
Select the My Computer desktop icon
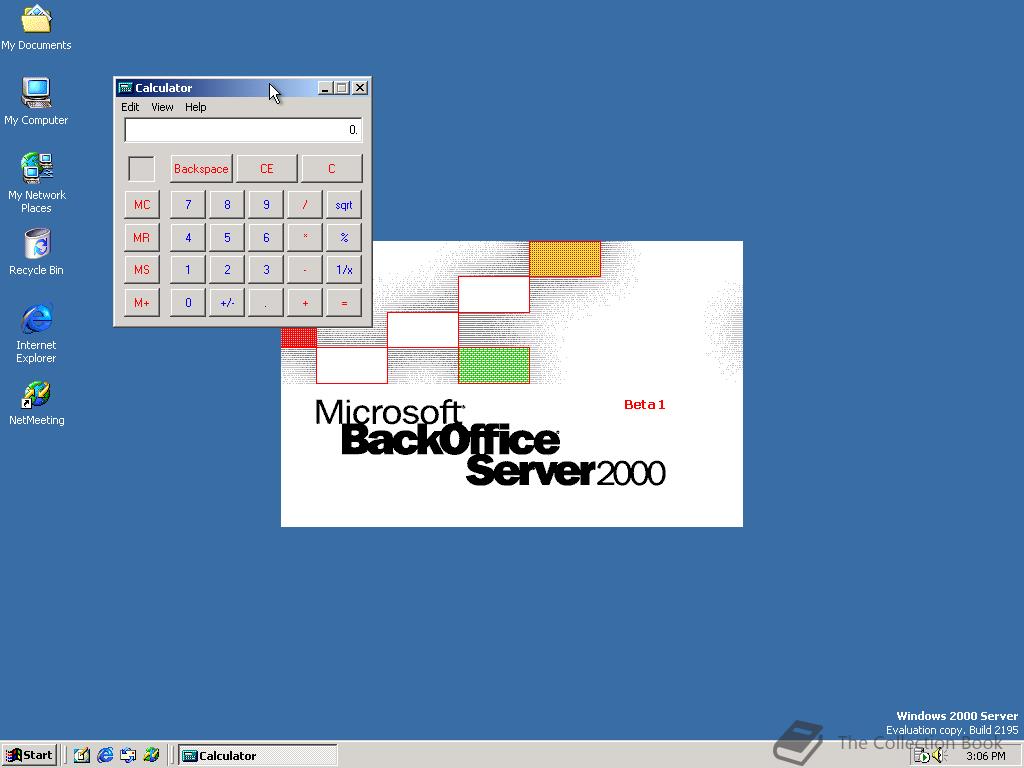(x=36, y=101)
